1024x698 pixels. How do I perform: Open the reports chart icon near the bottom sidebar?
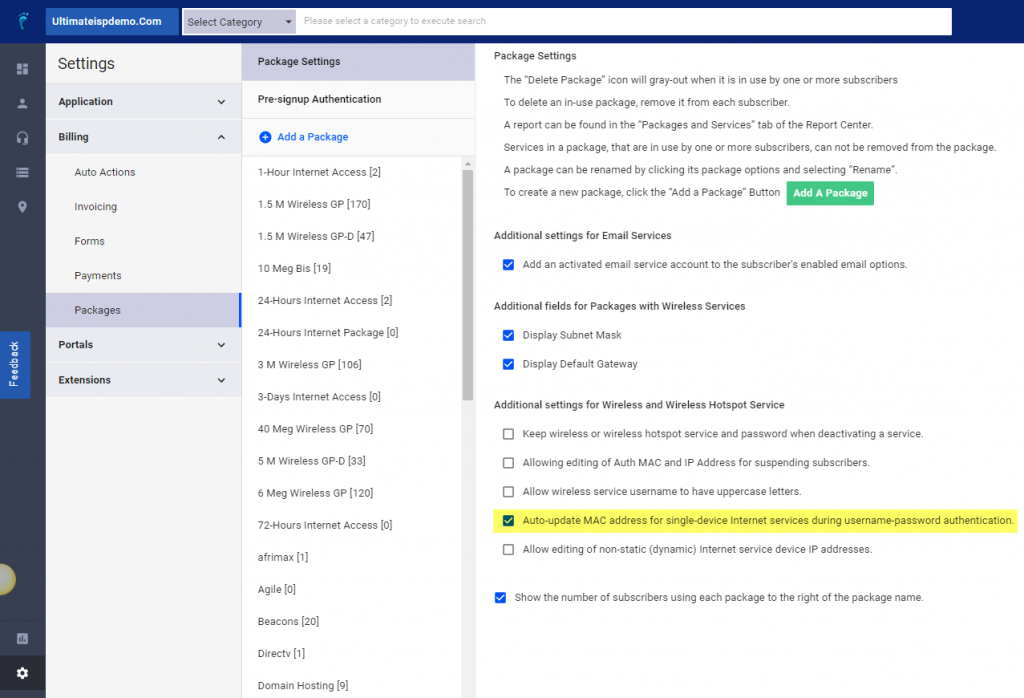20,637
